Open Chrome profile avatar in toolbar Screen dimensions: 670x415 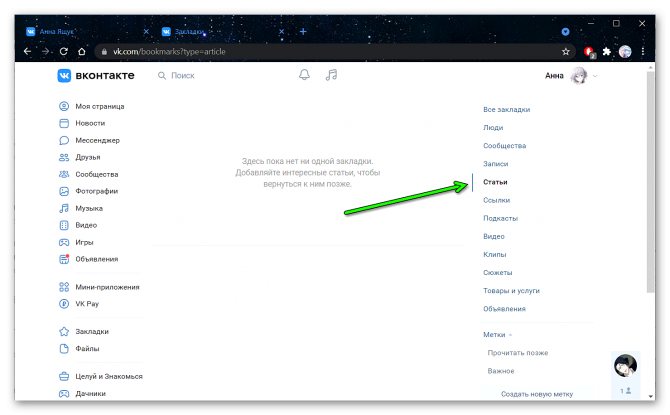point(625,52)
